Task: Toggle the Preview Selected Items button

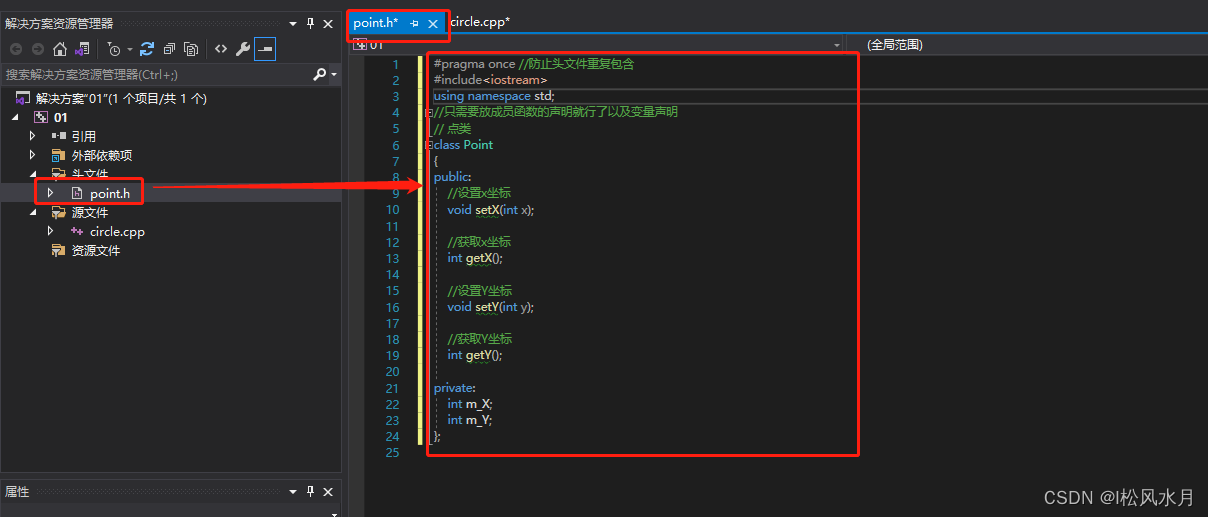Action: pos(265,49)
